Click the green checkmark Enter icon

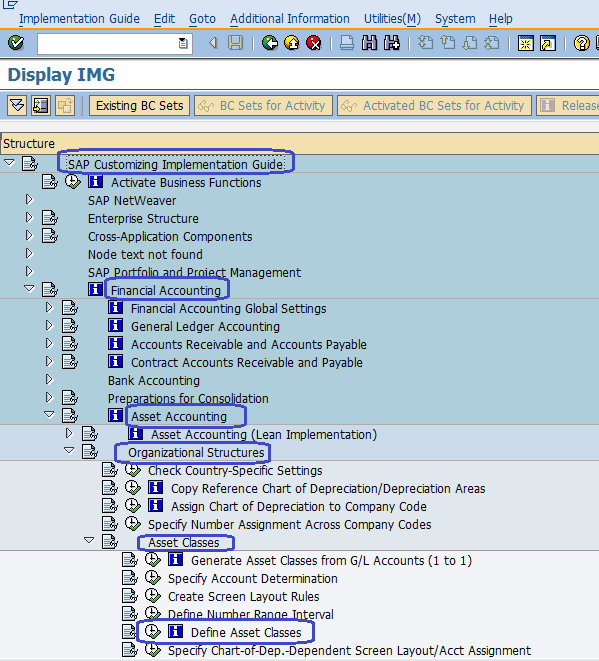click(x=16, y=43)
